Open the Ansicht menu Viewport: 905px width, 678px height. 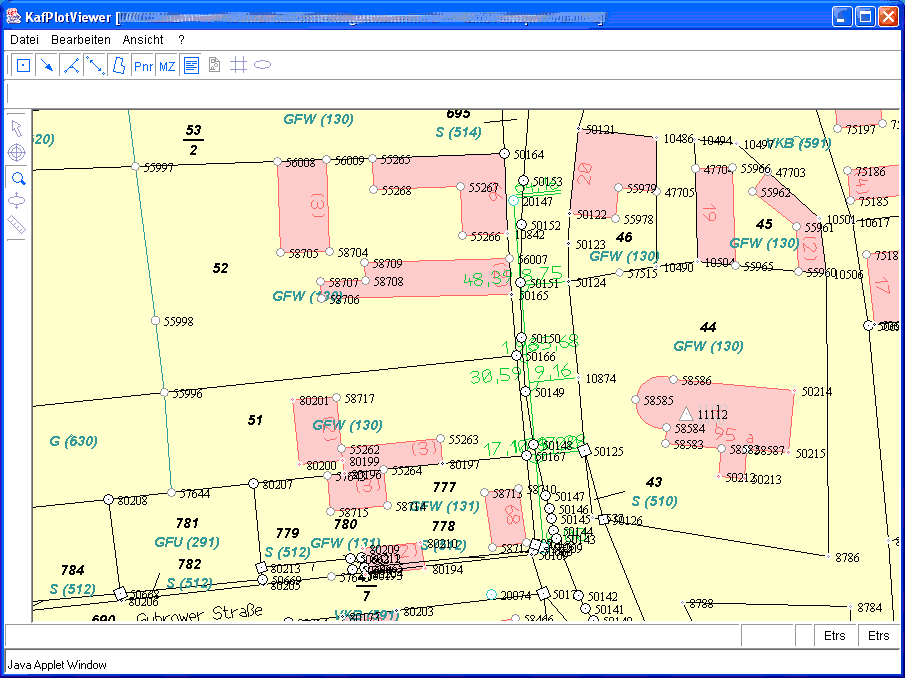[143, 39]
